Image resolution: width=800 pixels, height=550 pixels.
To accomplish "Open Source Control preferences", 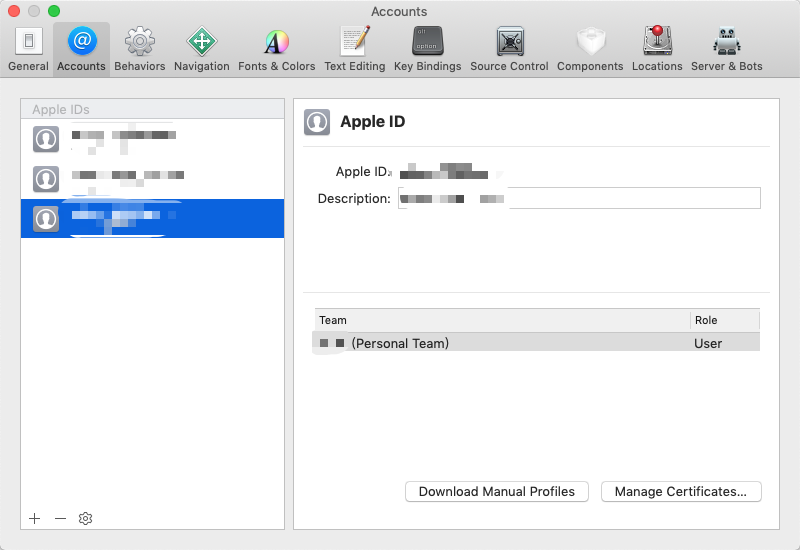I will pos(509,49).
